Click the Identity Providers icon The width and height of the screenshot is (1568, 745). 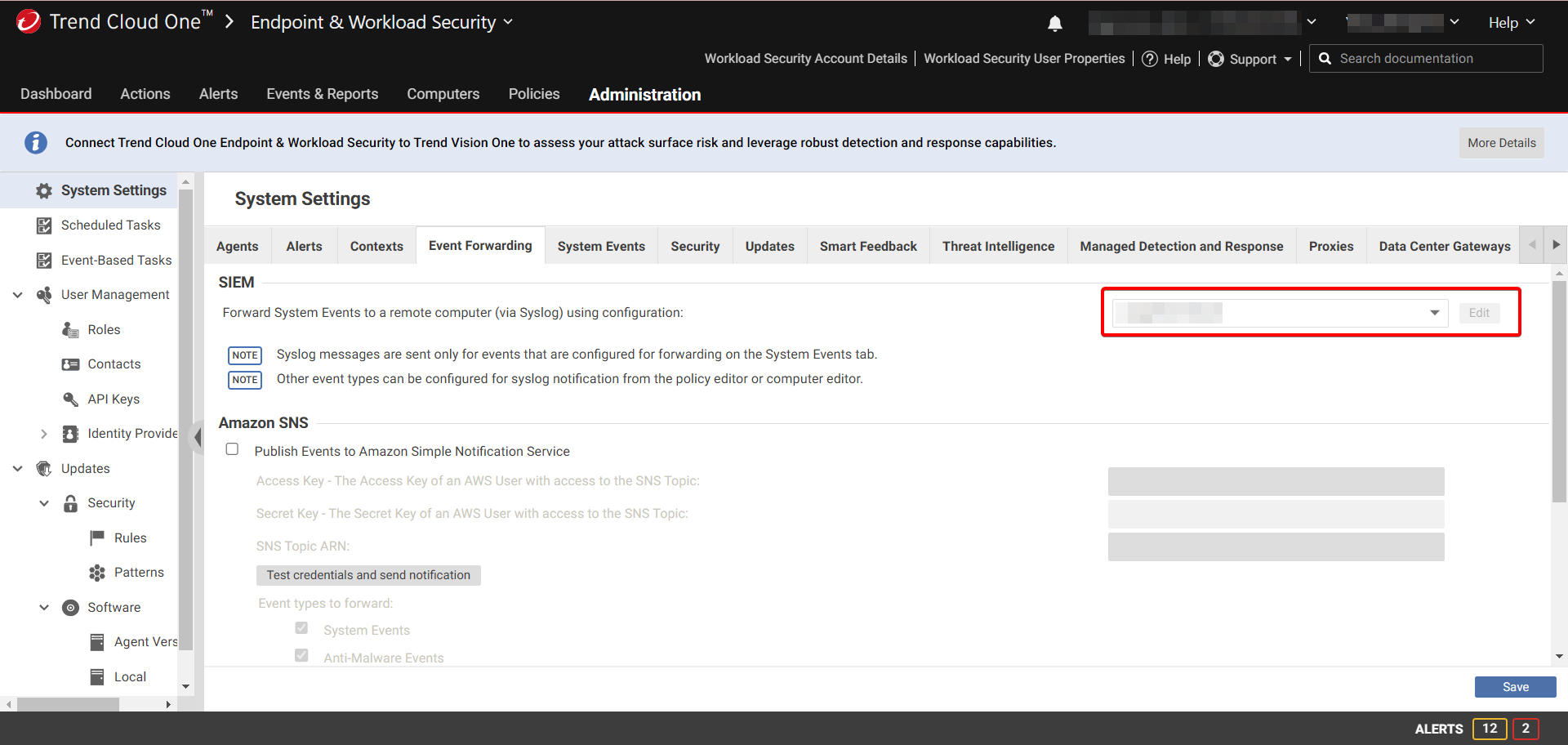click(71, 434)
